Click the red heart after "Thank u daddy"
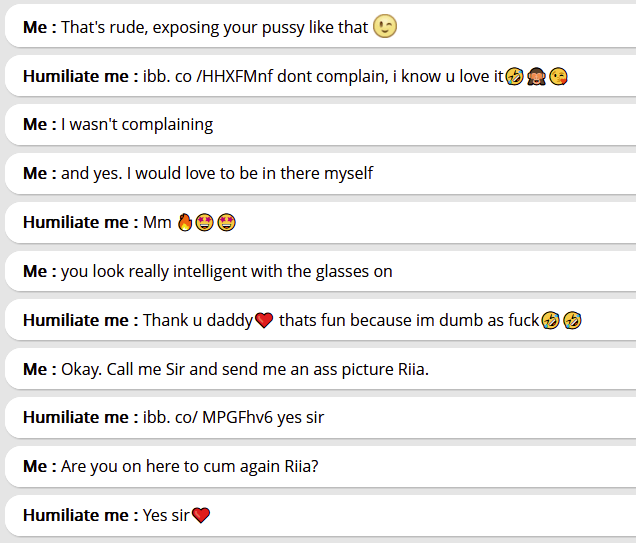This screenshot has width=636, height=543. click(264, 320)
